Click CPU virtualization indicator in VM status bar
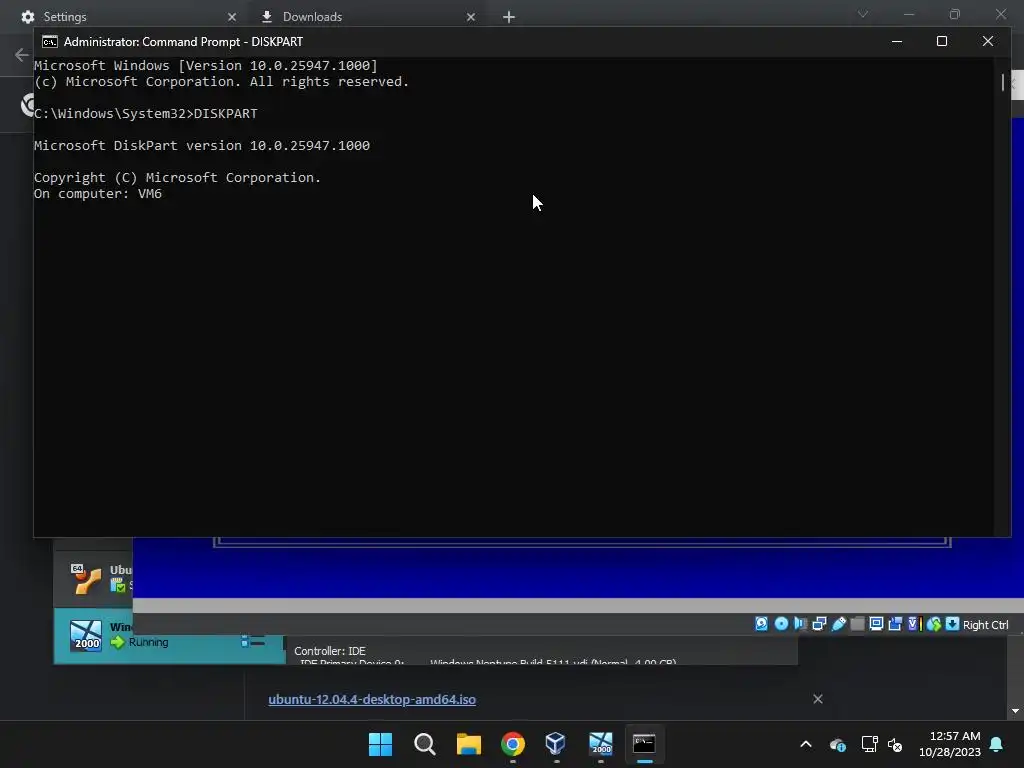Viewport: 1024px width, 768px height. click(x=914, y=624)
